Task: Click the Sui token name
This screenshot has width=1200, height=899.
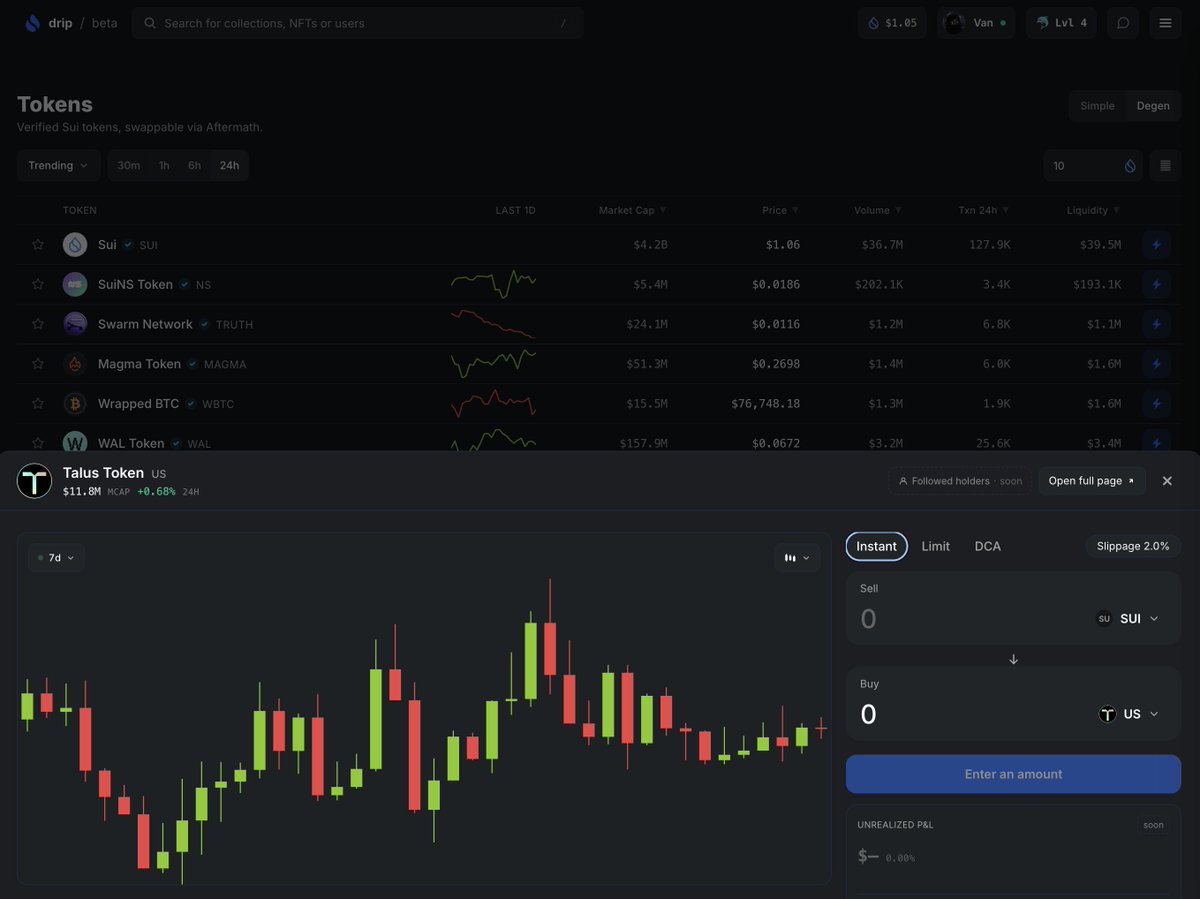Action: 107,244
